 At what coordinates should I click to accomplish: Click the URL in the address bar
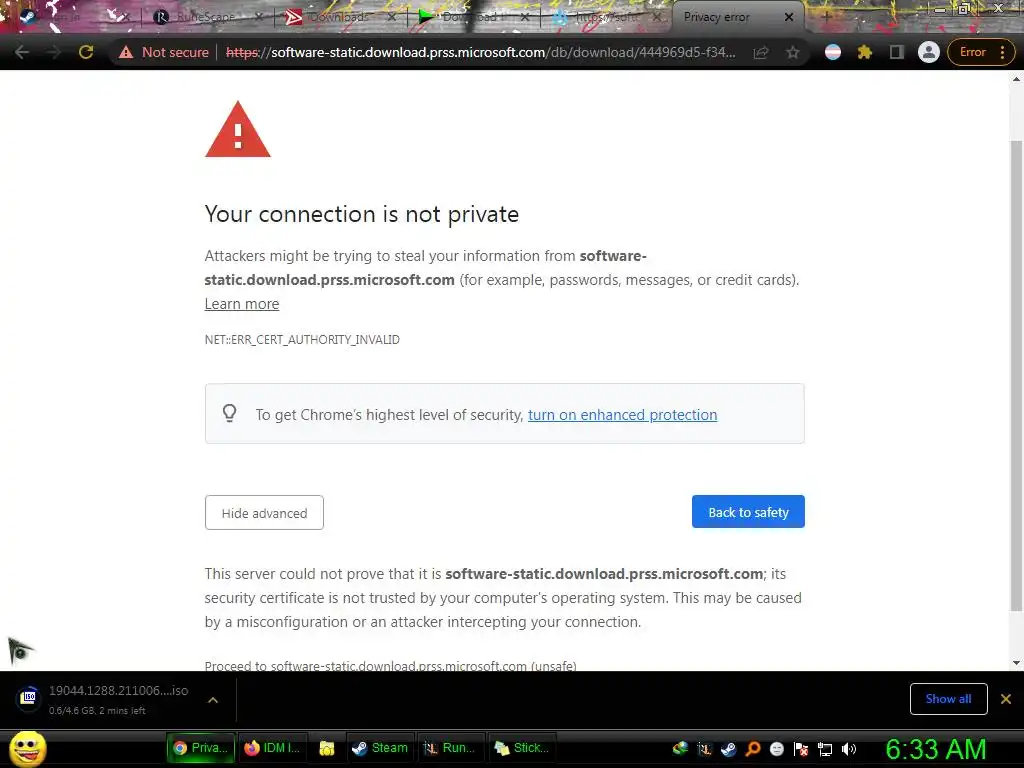(x=480, y=52)
